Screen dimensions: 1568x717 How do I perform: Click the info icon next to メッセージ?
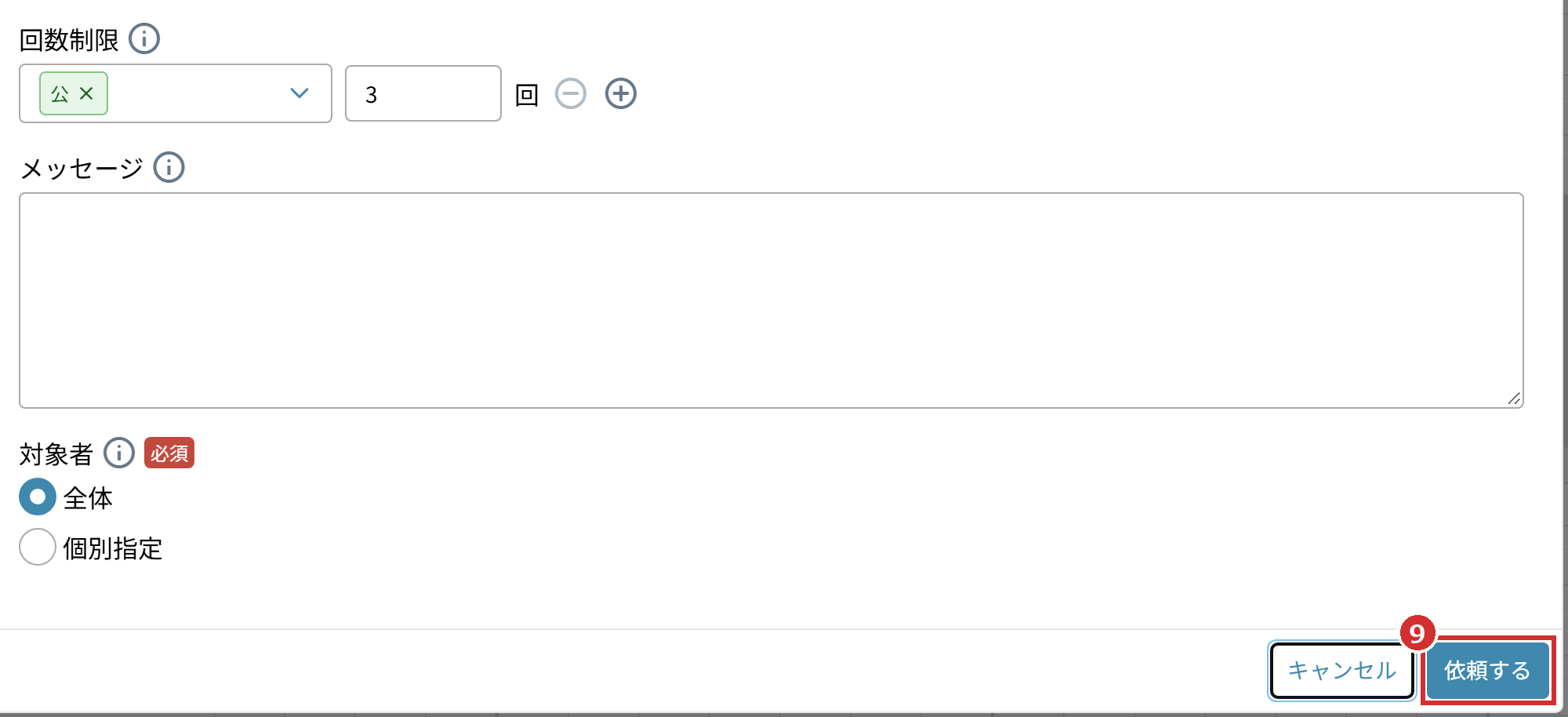click(x=169, y=167)
